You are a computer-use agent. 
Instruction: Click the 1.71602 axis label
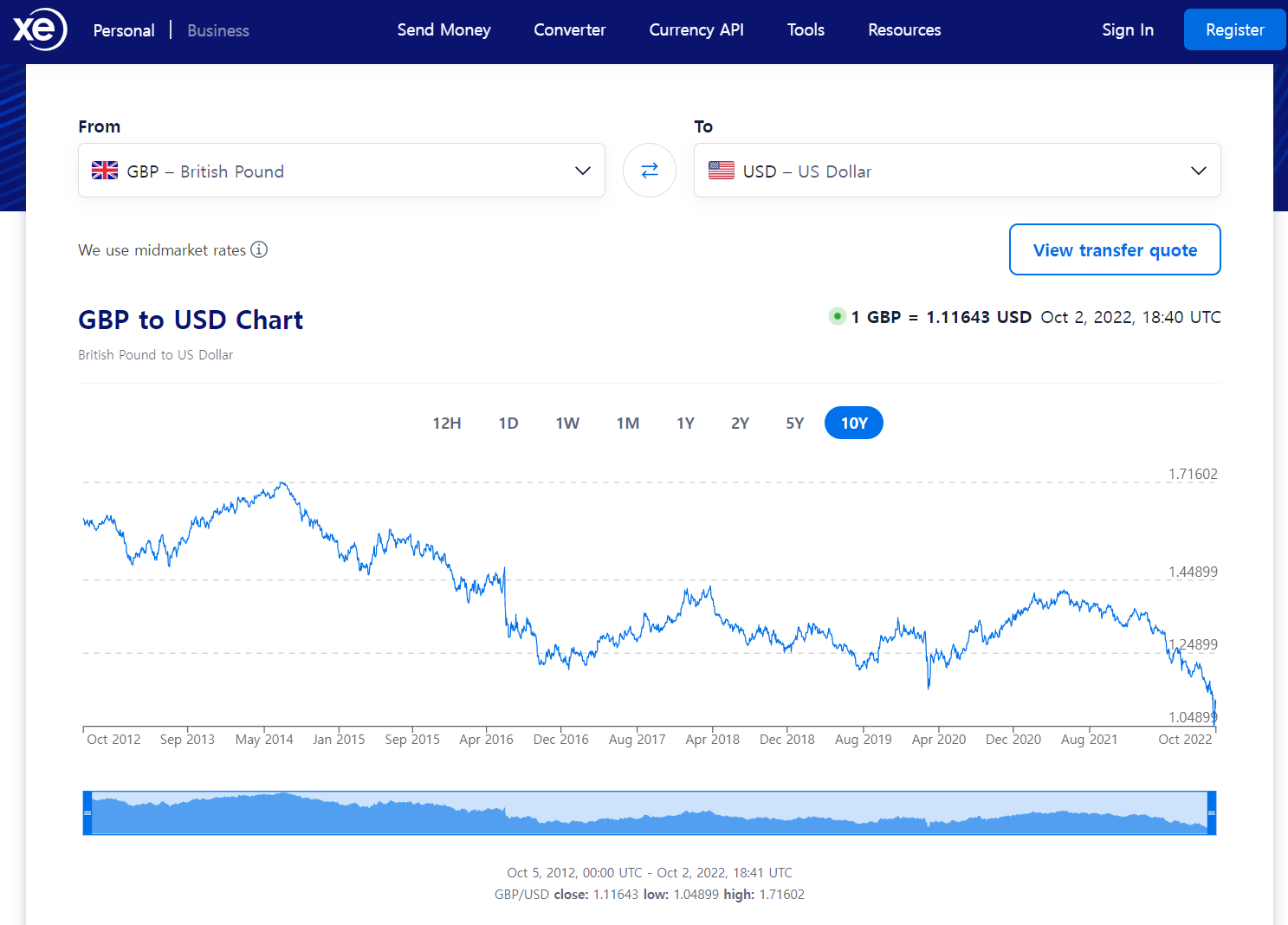click(1193, 474)
